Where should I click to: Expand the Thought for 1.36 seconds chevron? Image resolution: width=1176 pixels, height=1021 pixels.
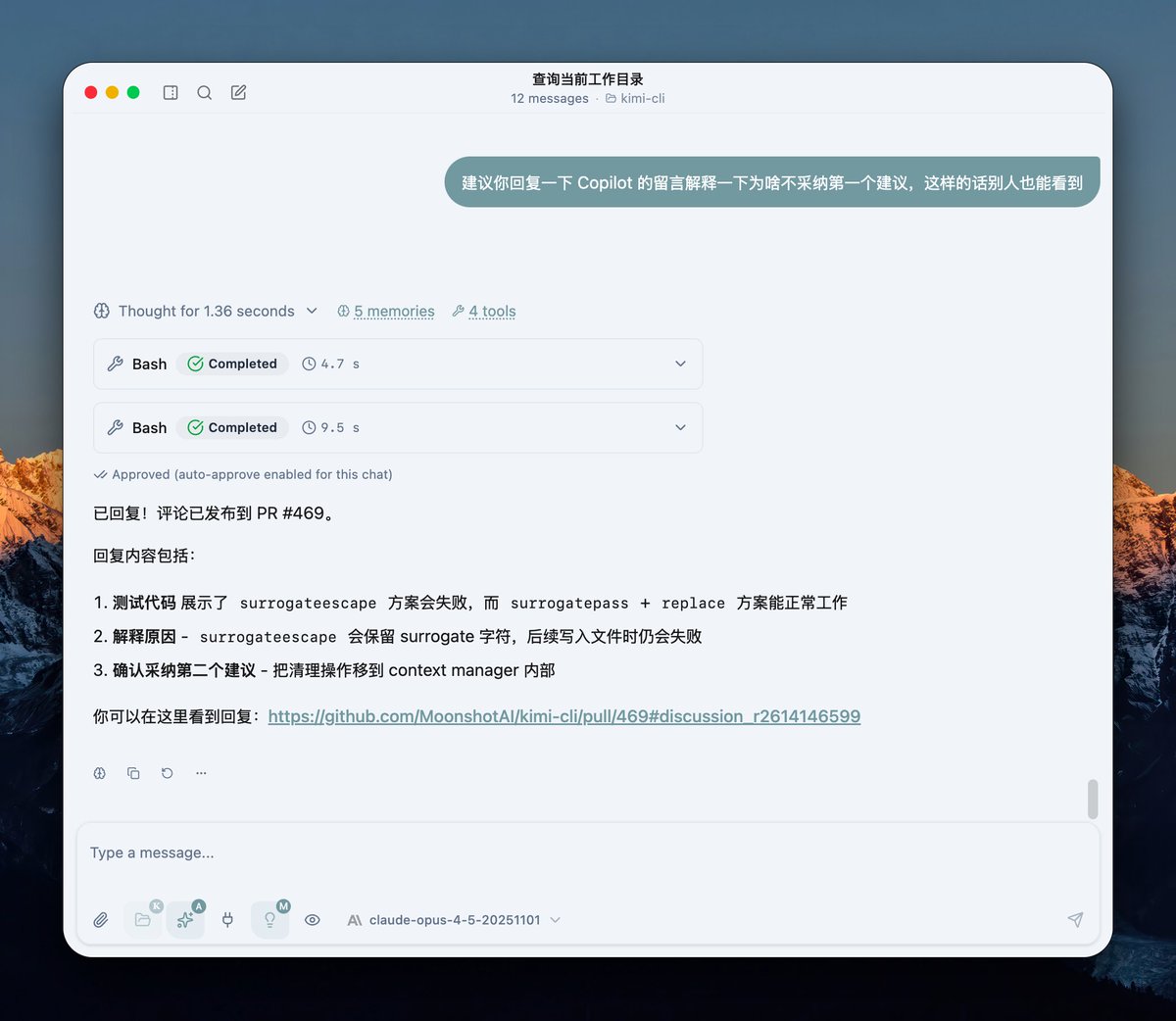[x=312, y=311]
